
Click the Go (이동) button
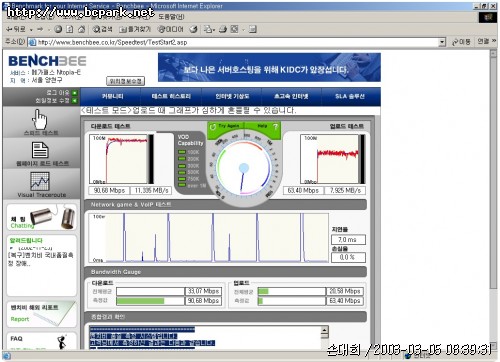pyautogui.click(x=461, y=42)
